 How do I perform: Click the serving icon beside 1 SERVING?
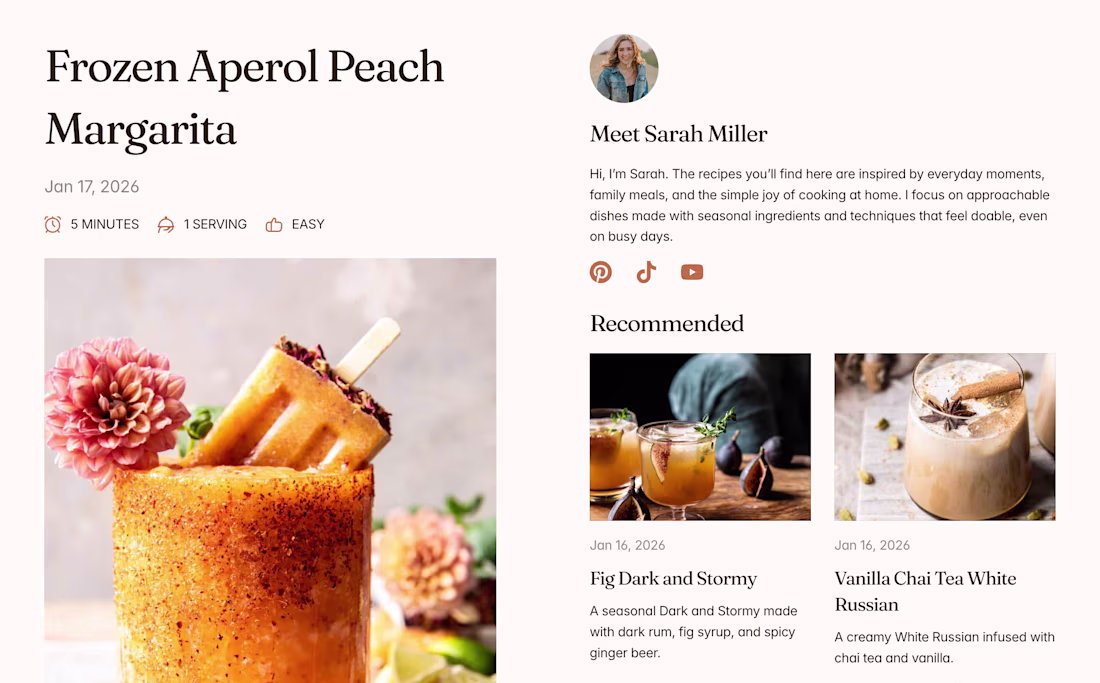pos(166,224)
